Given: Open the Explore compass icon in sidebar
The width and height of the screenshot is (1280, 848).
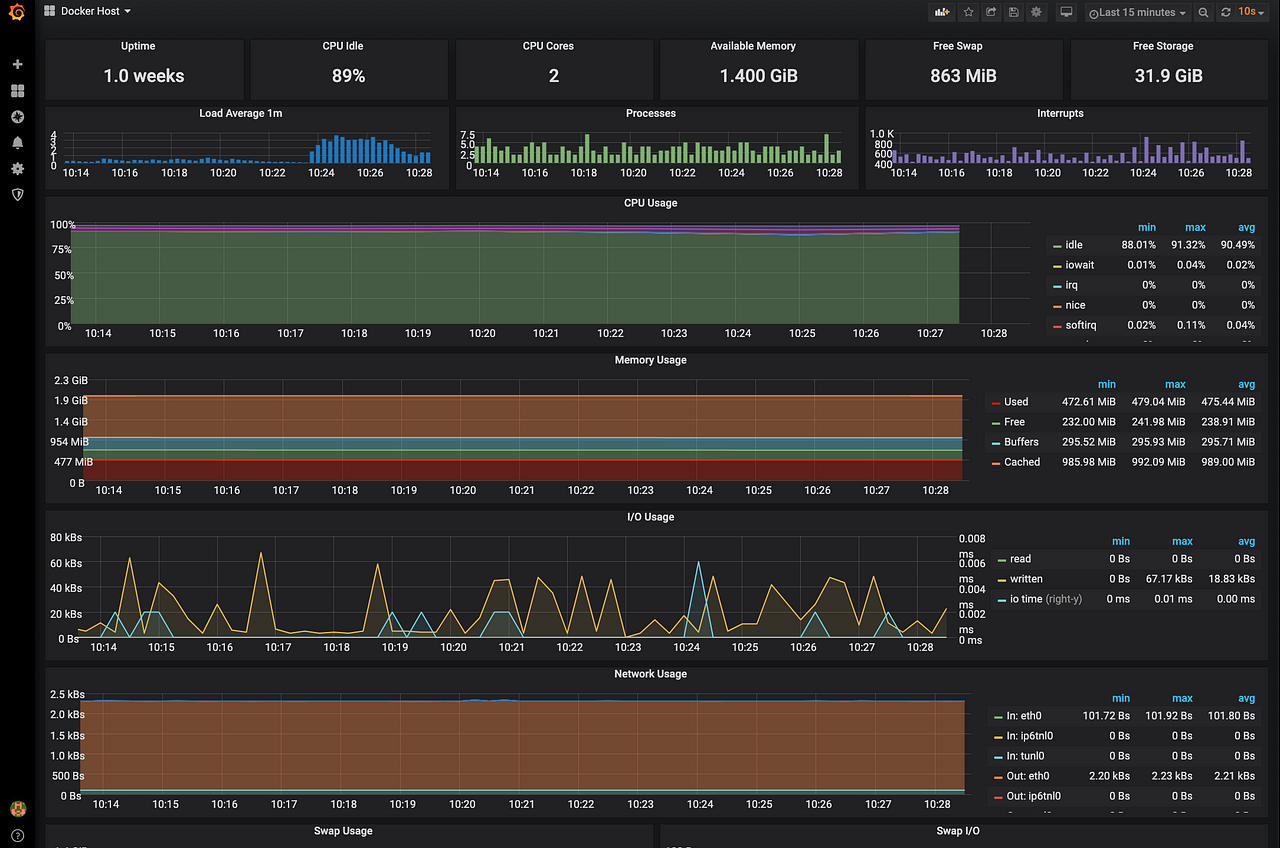Looking at the screenshot, I should click(x=17, y=116).
